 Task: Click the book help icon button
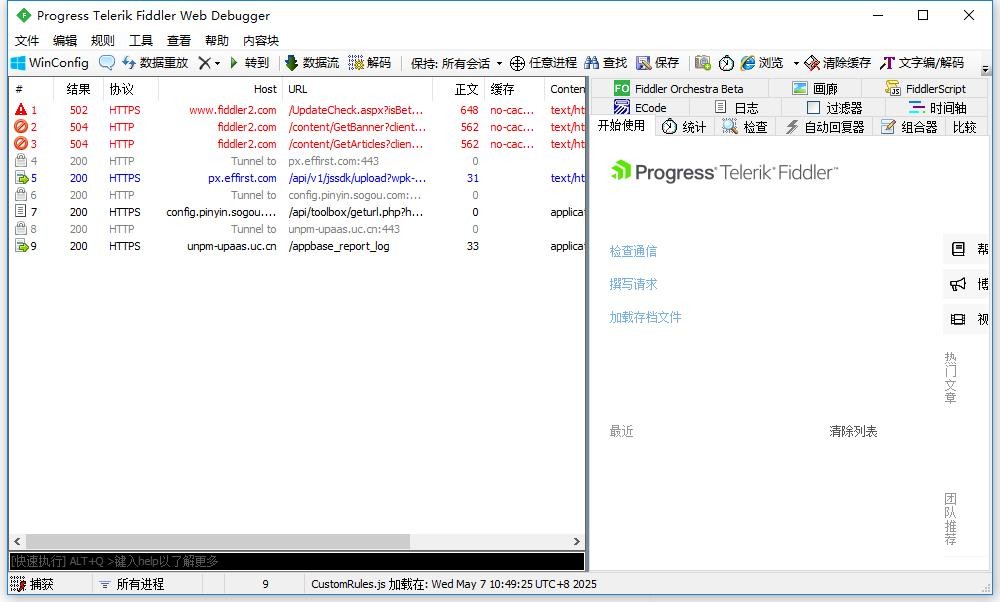[x=958, y=249]
